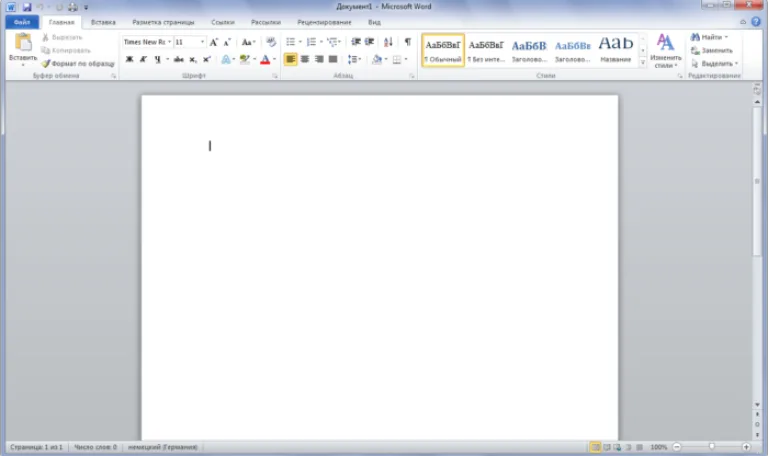The height and width of the screenshot is (456, 768).
Task: Toggle Italic (К) formatting
Action: pyautogui.click(x=144, y=59)
